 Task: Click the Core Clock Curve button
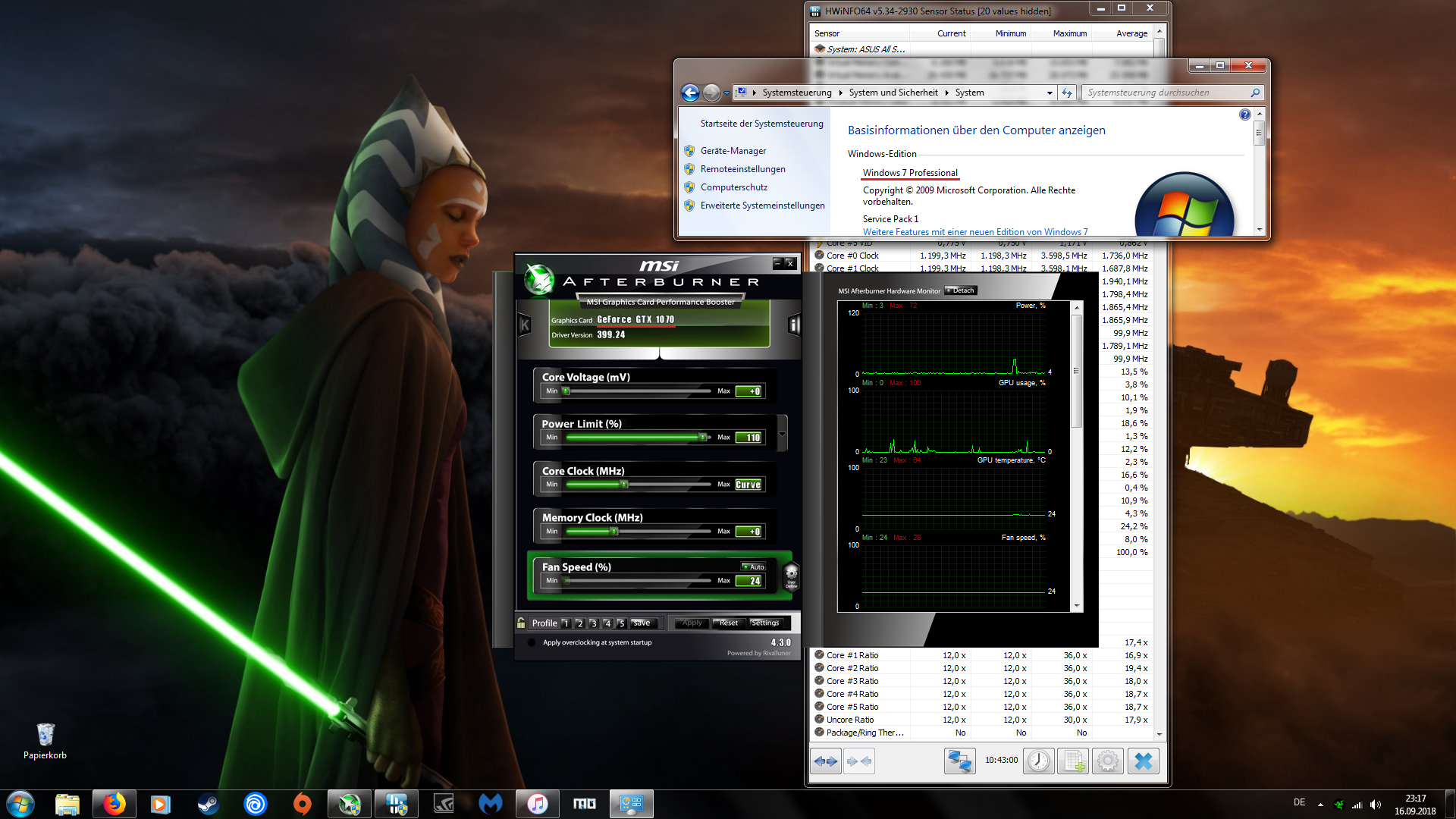tap(748, 485)
